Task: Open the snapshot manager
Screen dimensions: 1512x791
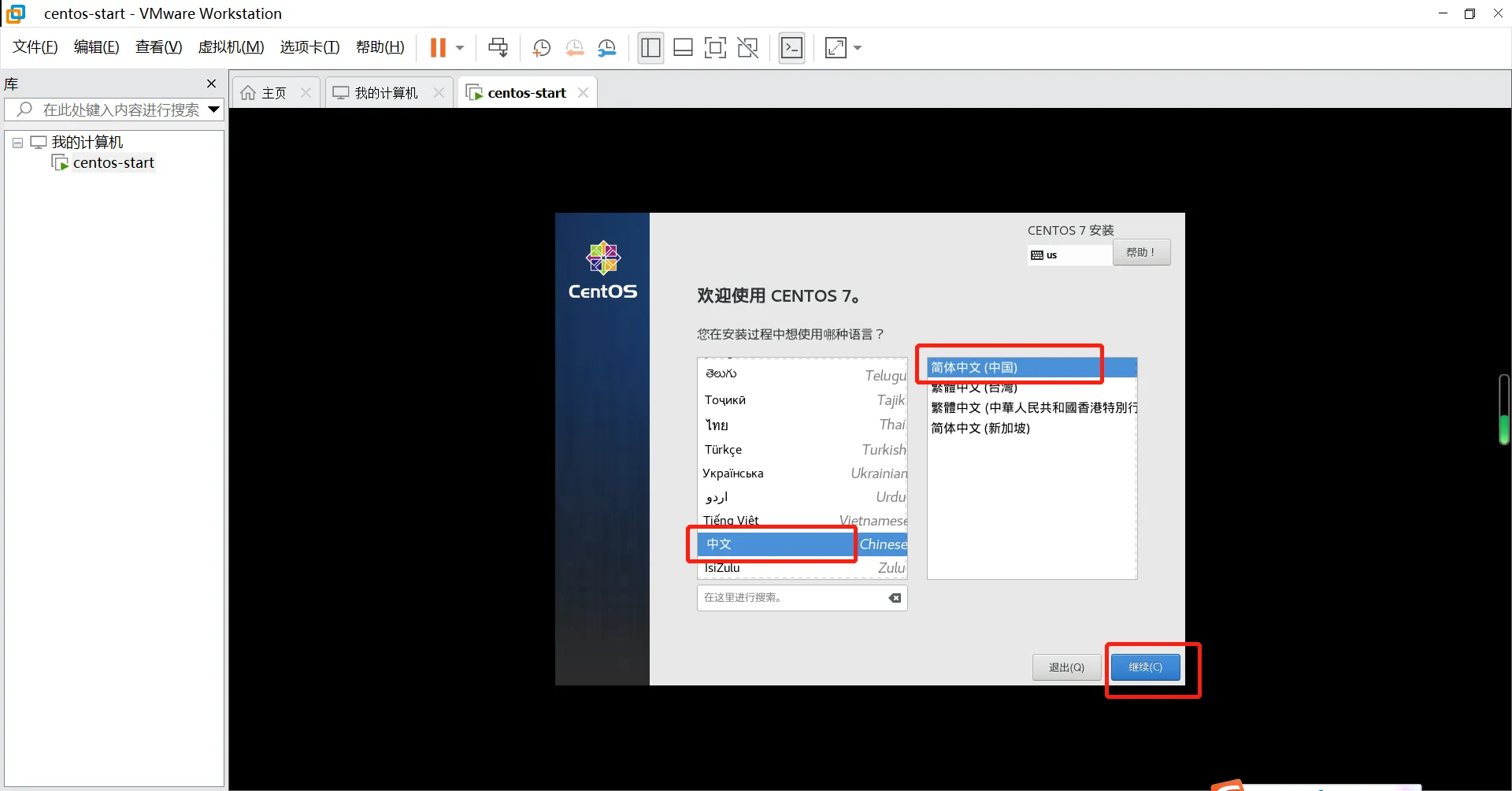Action: tap(607, 48)
